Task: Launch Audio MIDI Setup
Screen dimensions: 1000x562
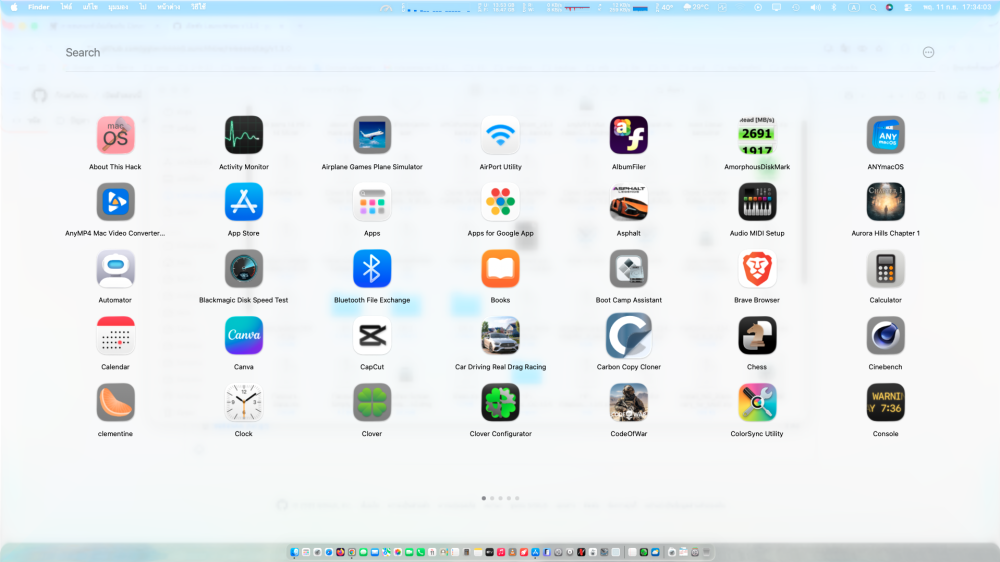Action: click(x=756, y=202)
